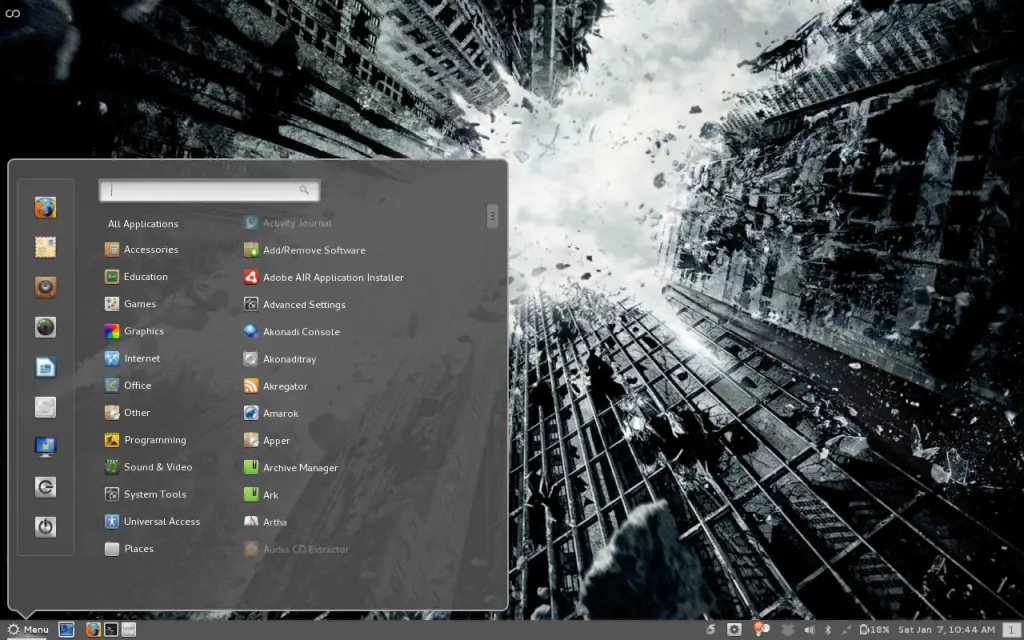The image size is (1024, 640).
Task: Select the Other category
Action: pos(127,413)
